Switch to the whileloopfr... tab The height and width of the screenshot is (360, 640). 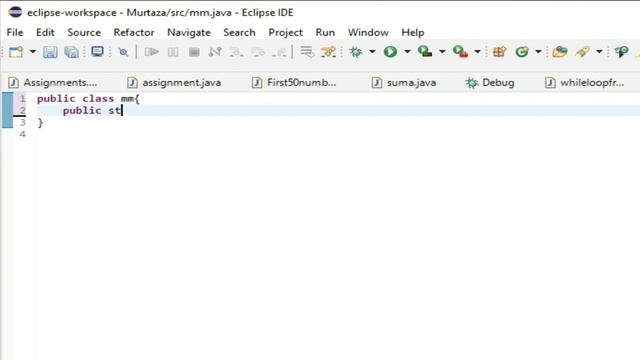pos(585,82)
